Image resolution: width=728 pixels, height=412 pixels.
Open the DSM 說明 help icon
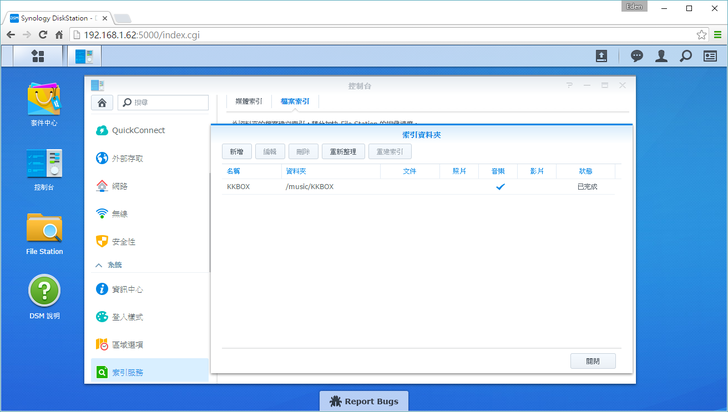(x=44, y=297)
